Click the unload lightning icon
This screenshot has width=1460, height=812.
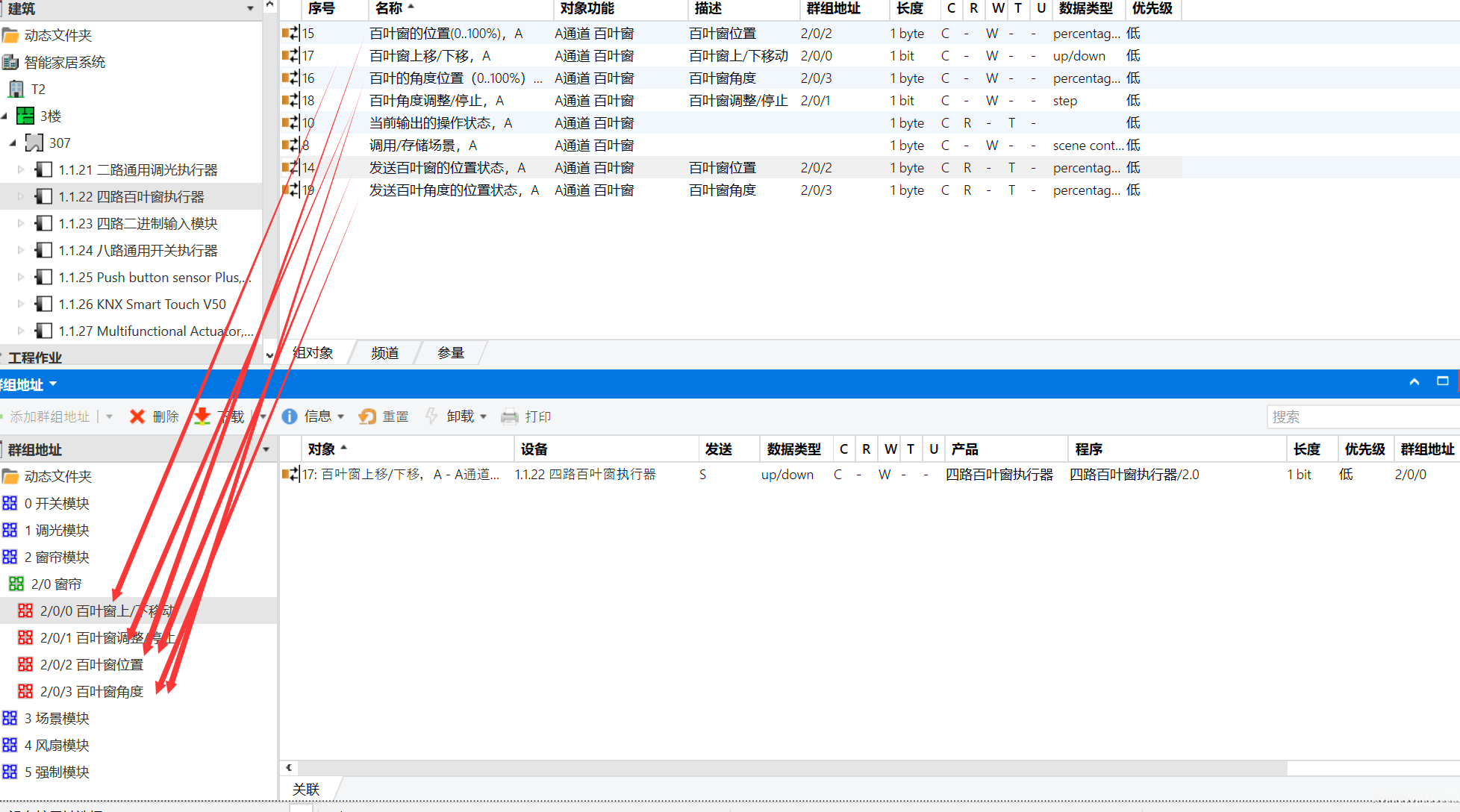pyautogui.click(x=431, y=416)
